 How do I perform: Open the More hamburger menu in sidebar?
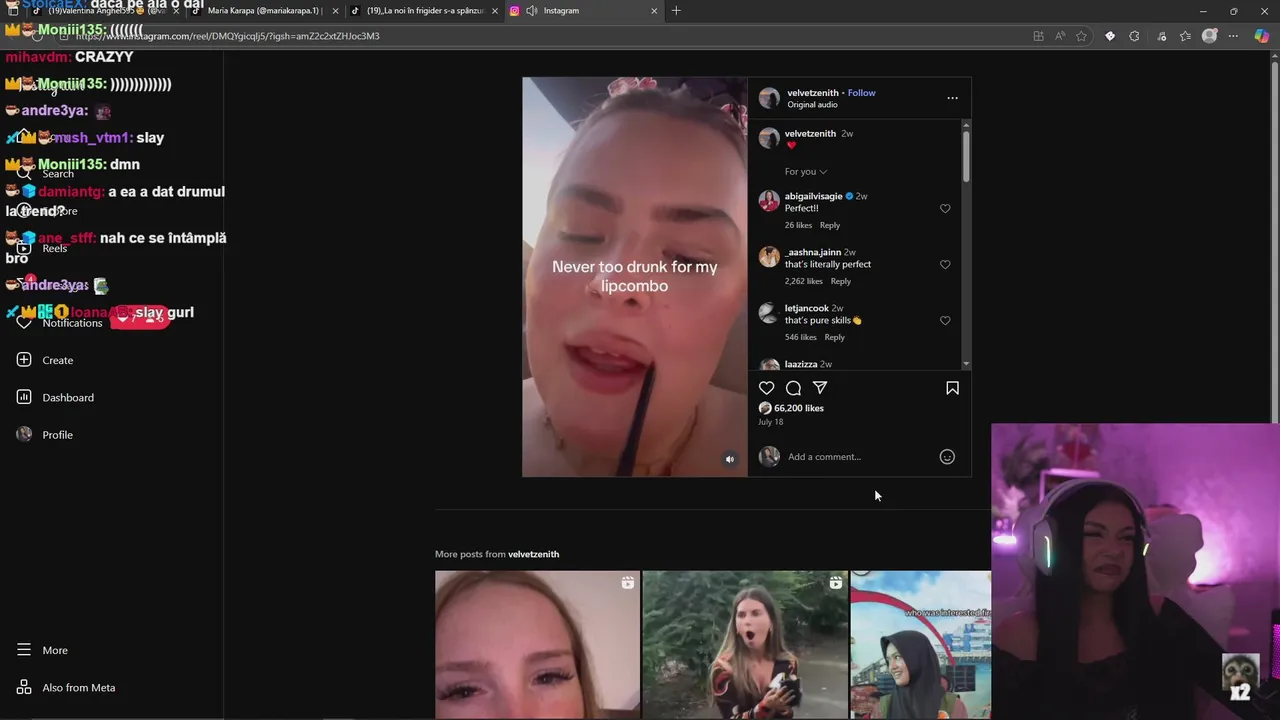42,650
